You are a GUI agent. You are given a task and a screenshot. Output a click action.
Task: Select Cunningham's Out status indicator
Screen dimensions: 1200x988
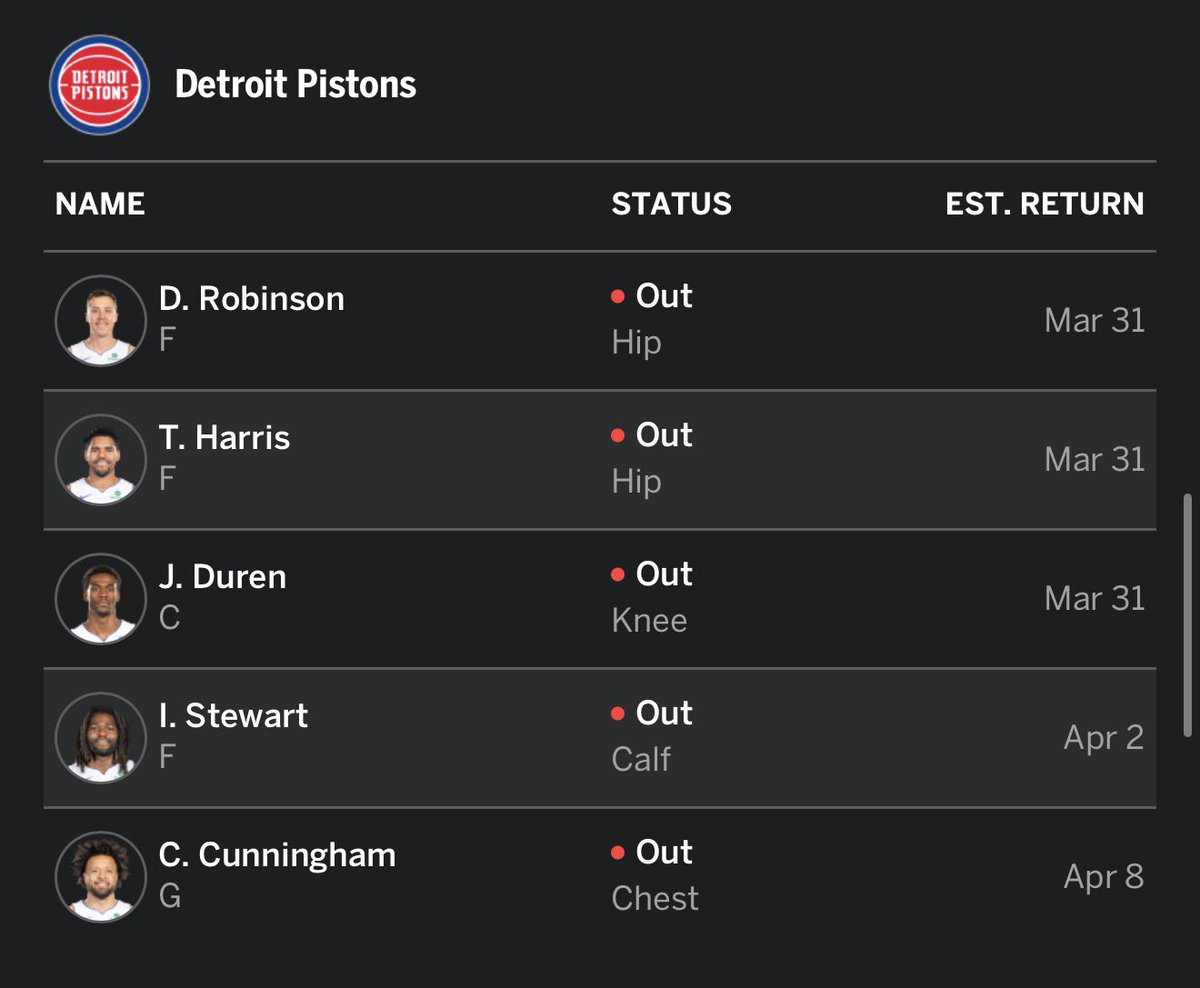[x=652, y=852]
